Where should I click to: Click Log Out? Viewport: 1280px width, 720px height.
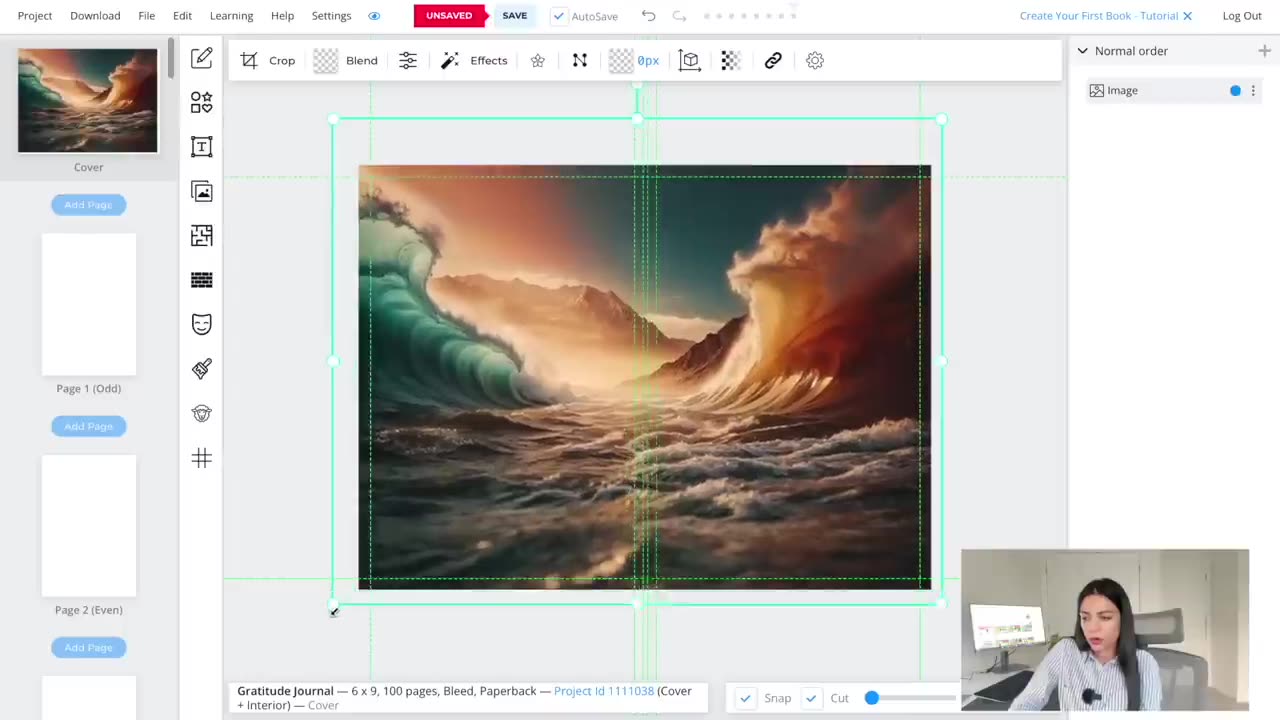(1242, 16)
